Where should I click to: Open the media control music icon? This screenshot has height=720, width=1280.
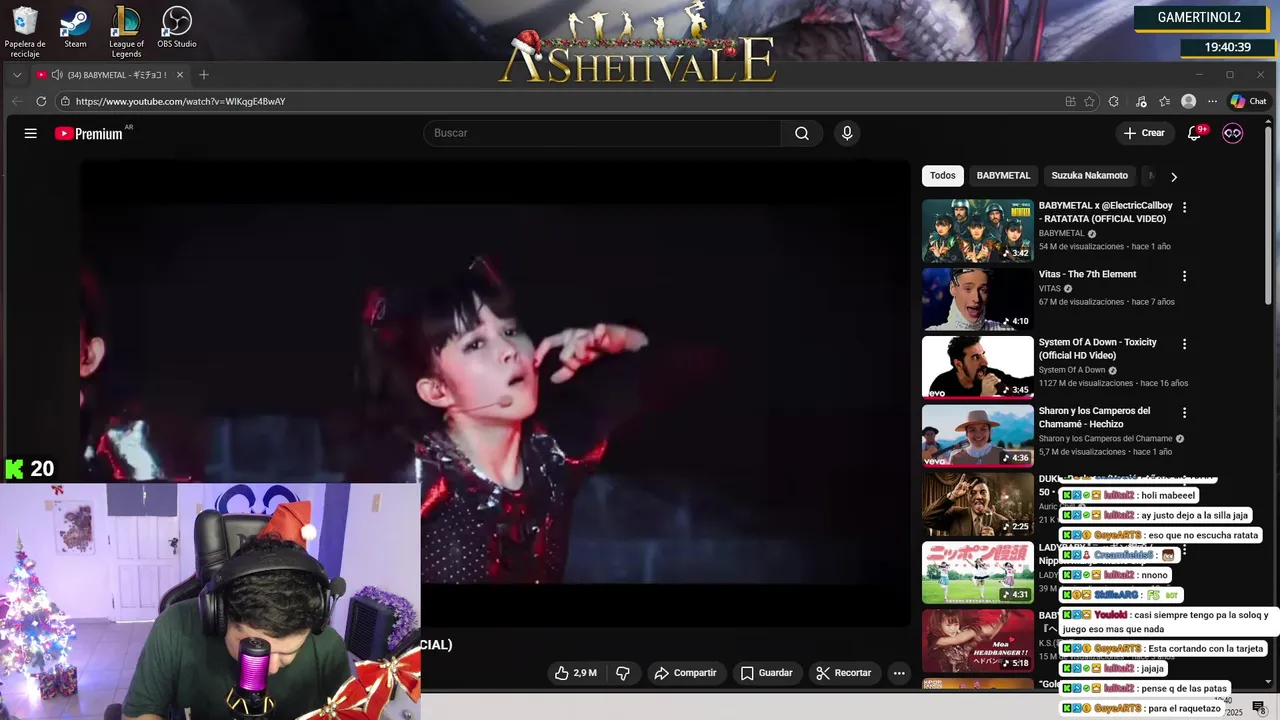[1141, 101]
